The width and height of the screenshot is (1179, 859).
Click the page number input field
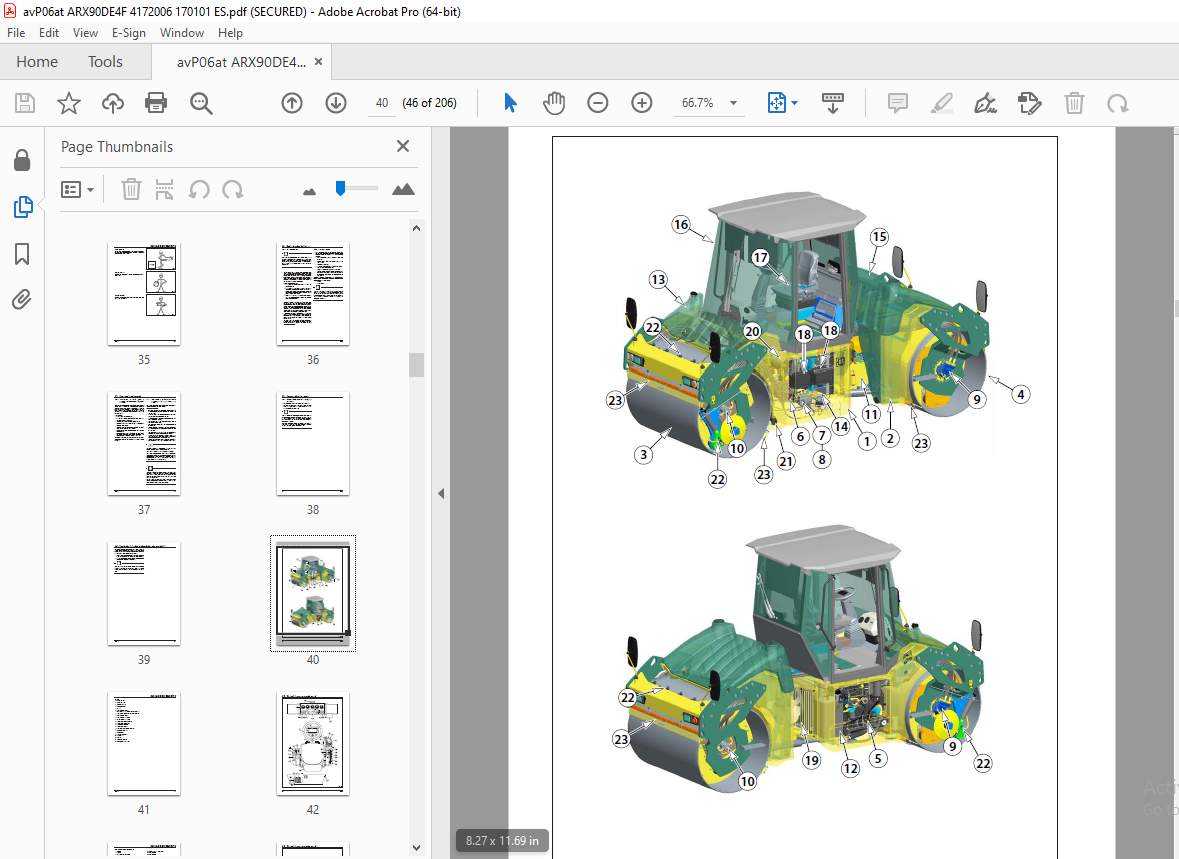382,103
